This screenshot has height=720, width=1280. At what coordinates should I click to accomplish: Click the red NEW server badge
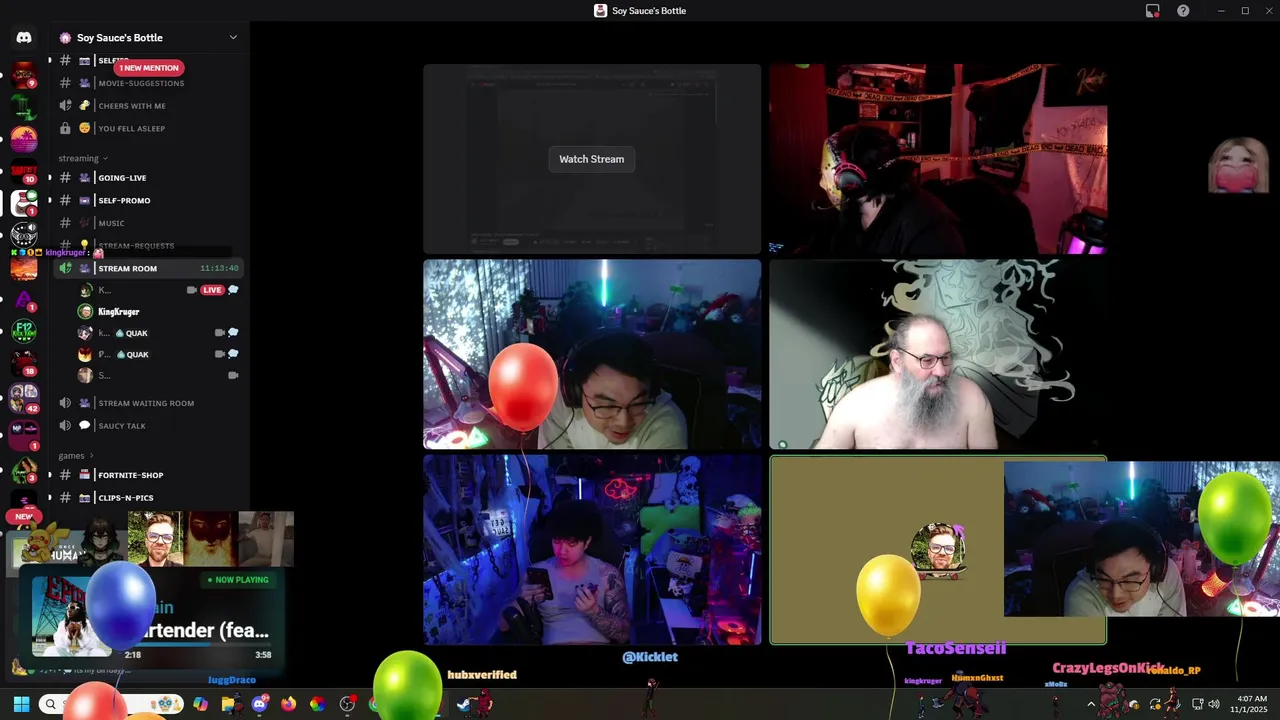(x=23, y=517)
